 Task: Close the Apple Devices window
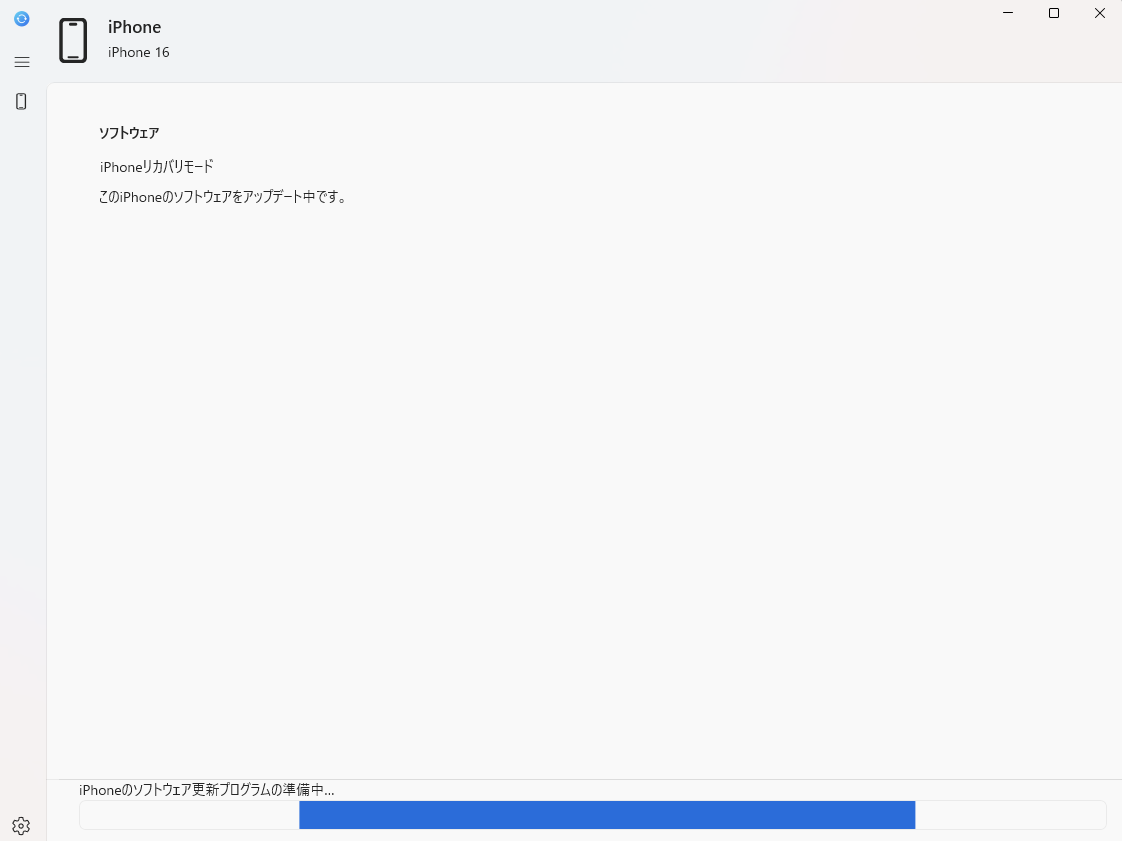(1100, 13)
